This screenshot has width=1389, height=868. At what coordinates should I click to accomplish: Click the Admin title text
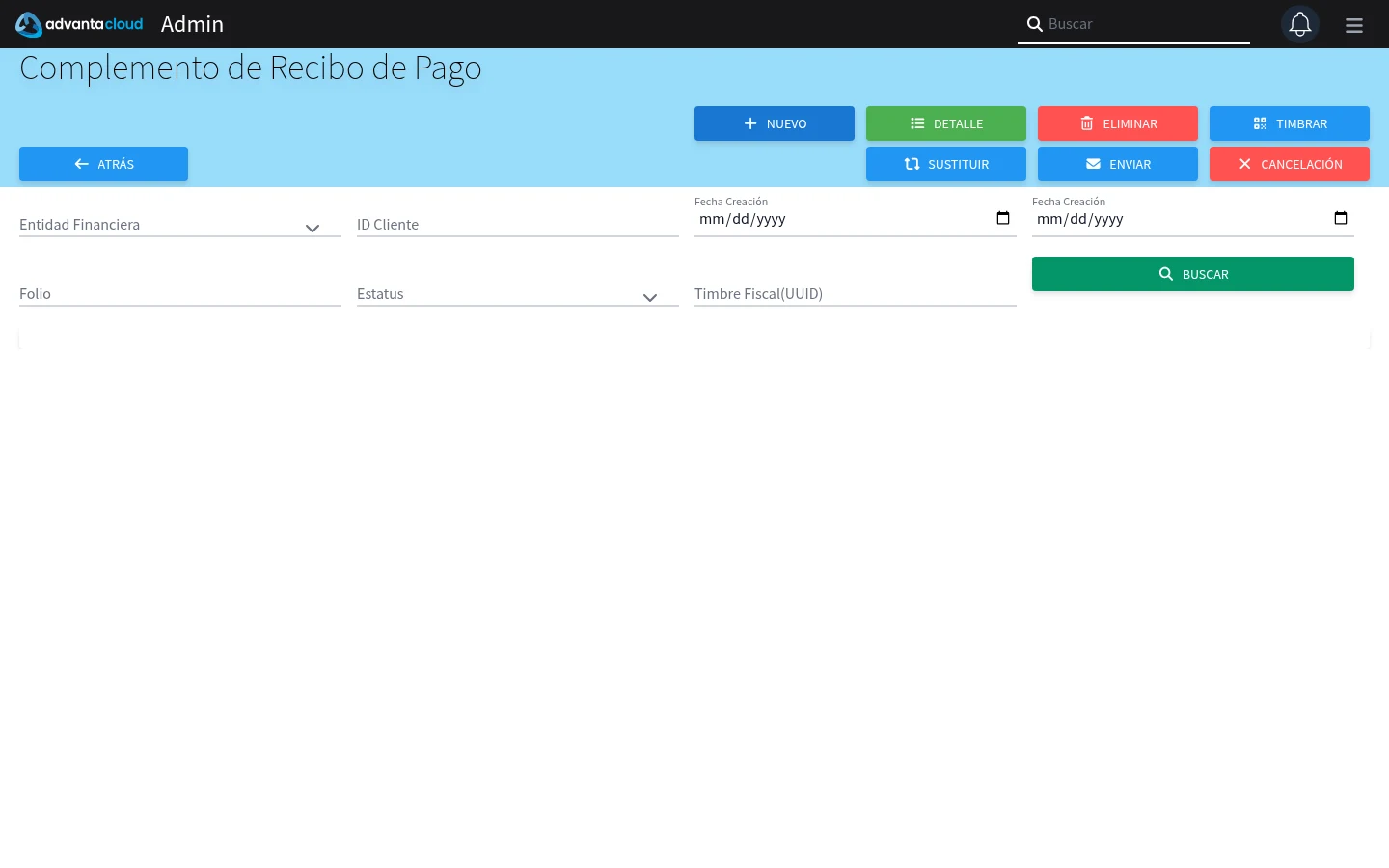click(192, 24)
